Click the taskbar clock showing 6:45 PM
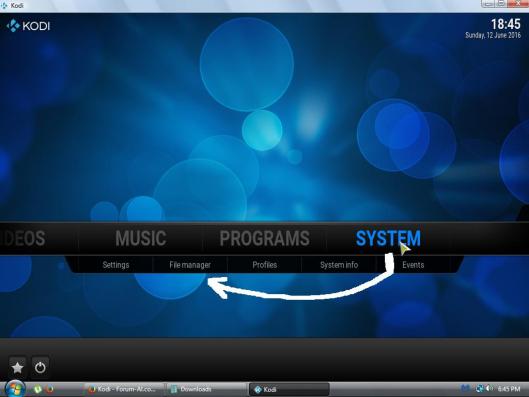Image resolution: width=529 pixels, height=397 pixels. 509,389
